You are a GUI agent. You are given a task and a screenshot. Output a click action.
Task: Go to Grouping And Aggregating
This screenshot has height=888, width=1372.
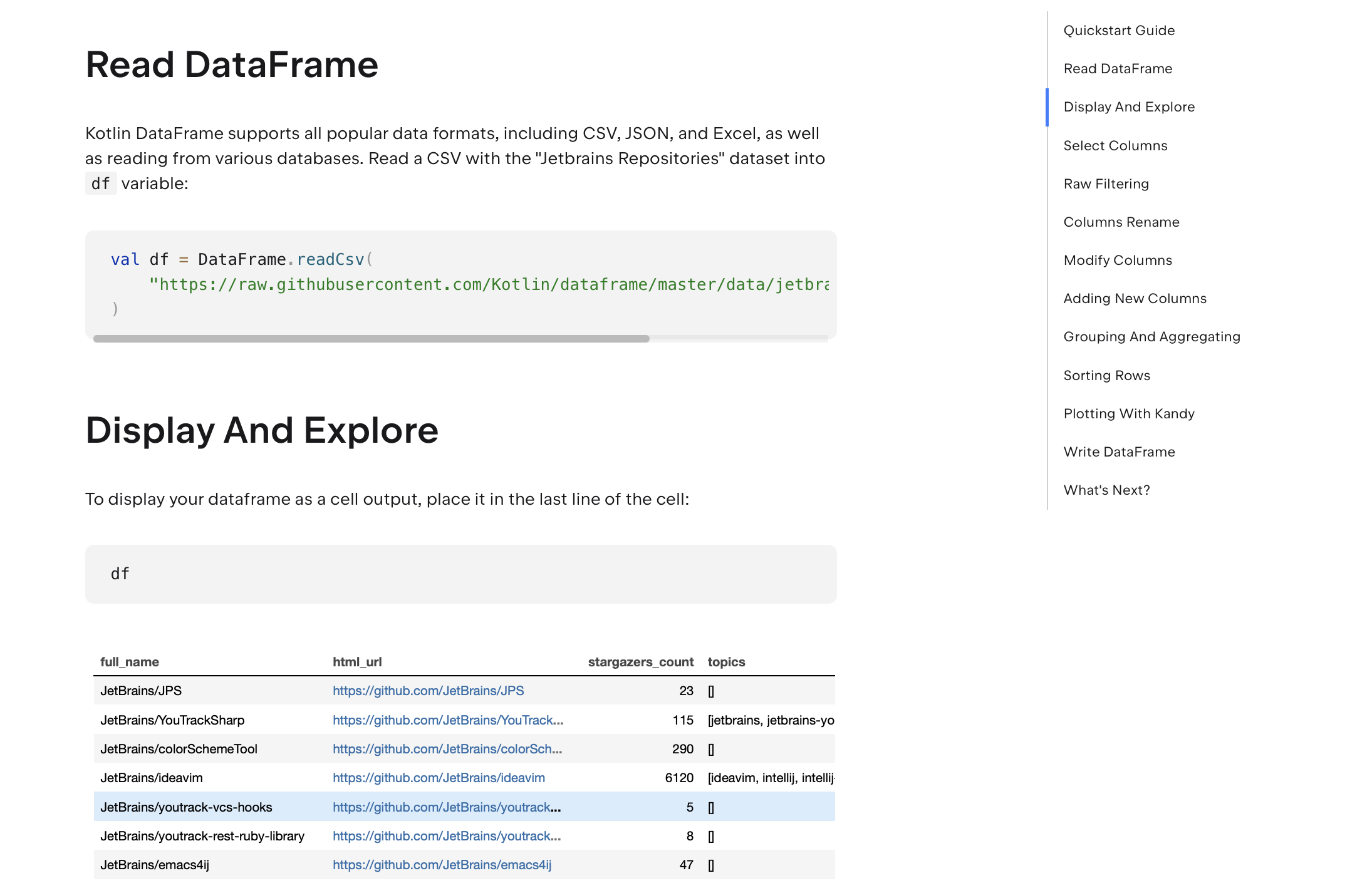[1151, 336]
